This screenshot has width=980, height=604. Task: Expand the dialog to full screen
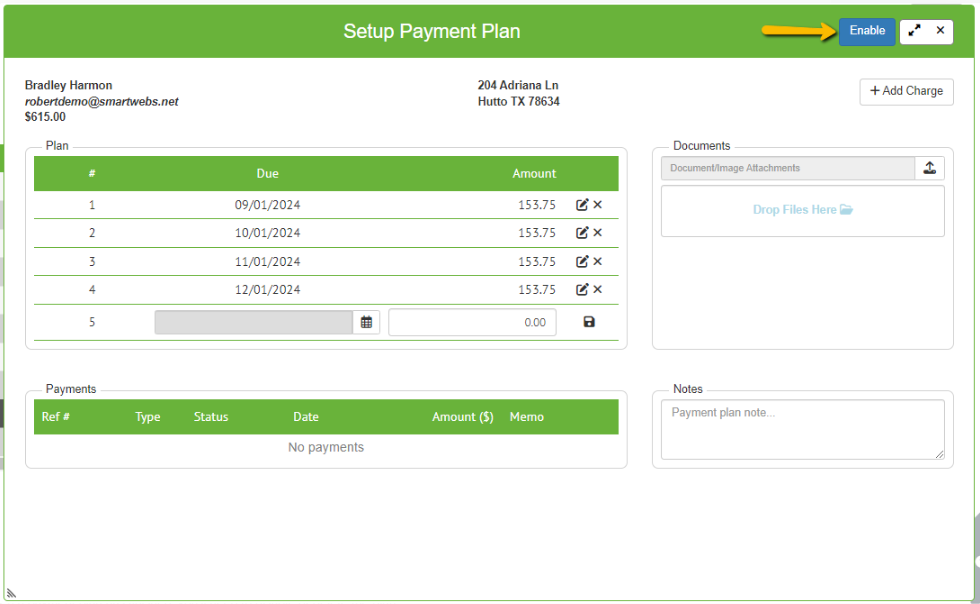[x=914, y=31]
